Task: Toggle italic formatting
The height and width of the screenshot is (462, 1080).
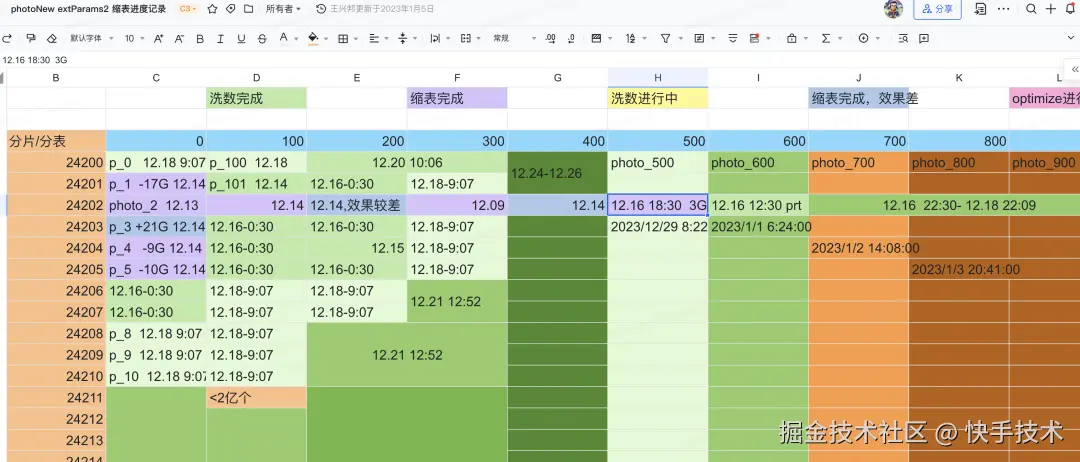Action: pos(220,39)
